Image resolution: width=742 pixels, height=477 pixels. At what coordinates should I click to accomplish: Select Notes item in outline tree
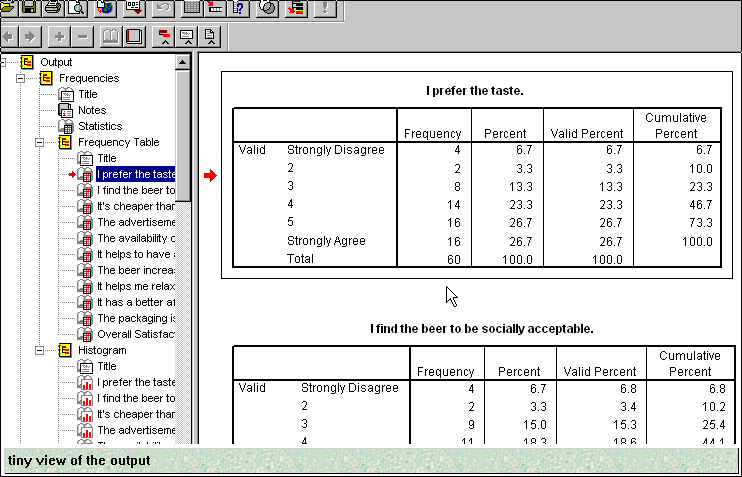click(91, 110)
